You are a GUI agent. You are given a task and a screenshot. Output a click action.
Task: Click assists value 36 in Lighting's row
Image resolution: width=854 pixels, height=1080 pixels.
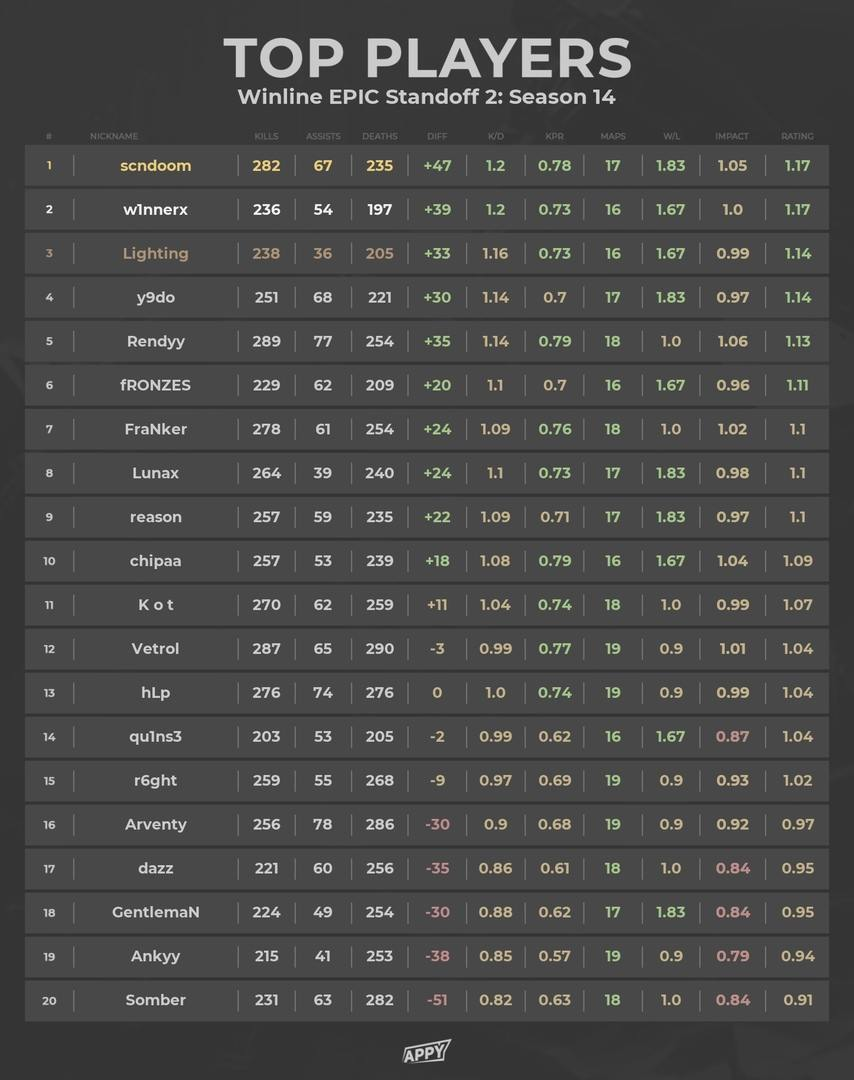323,253
